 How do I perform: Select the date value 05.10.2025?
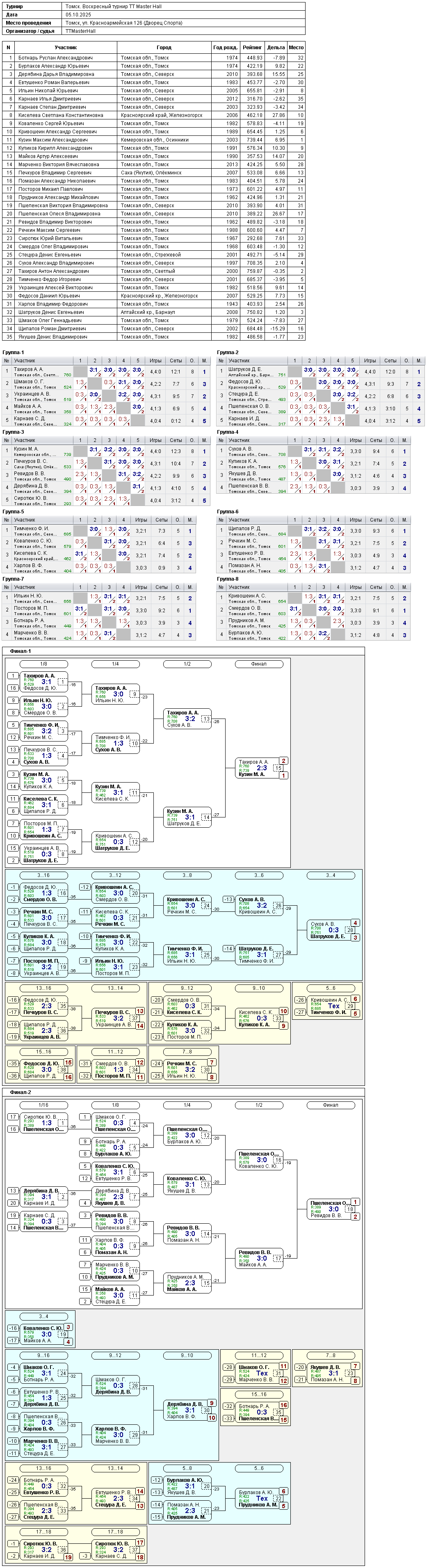coord(78,14)
